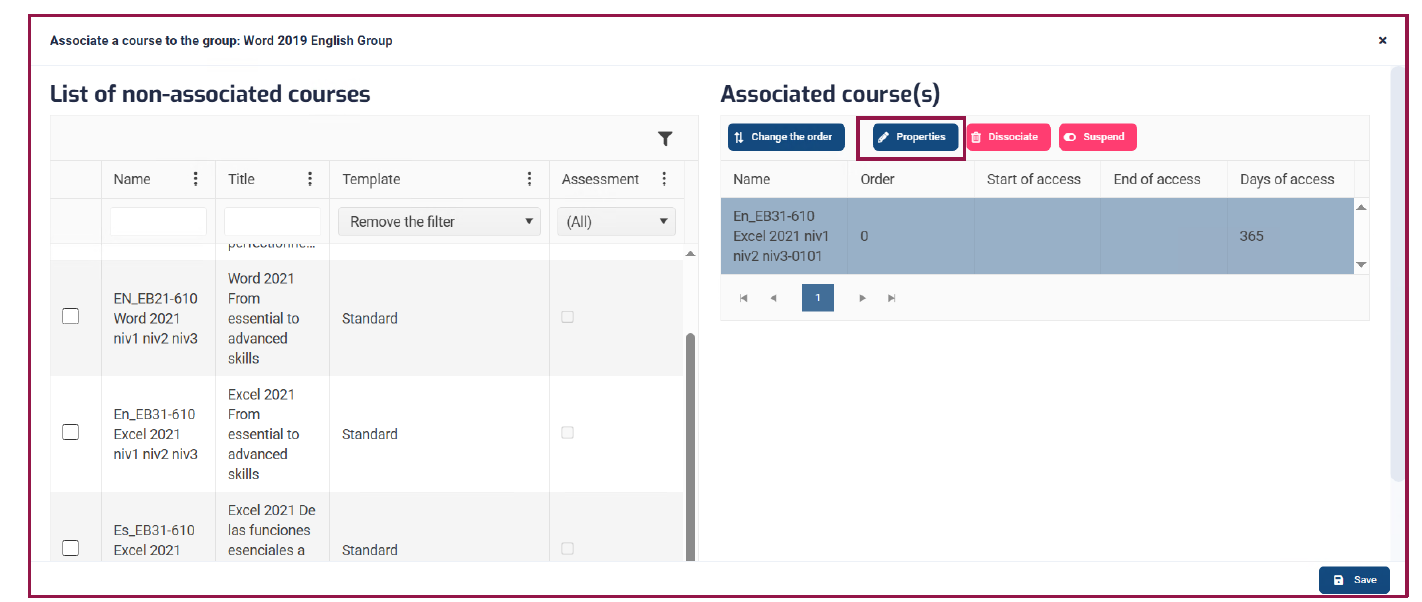
Task: Open Template column options menu
Action: tap(529, 179)
